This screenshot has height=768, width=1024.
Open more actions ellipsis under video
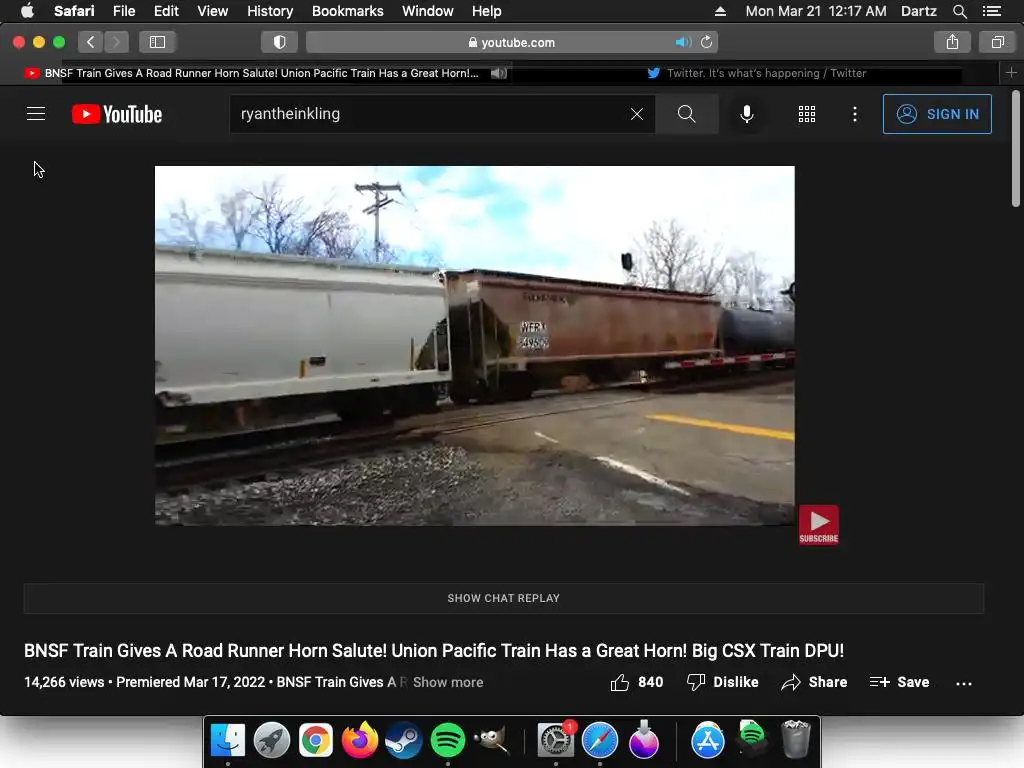click(963, 683)
